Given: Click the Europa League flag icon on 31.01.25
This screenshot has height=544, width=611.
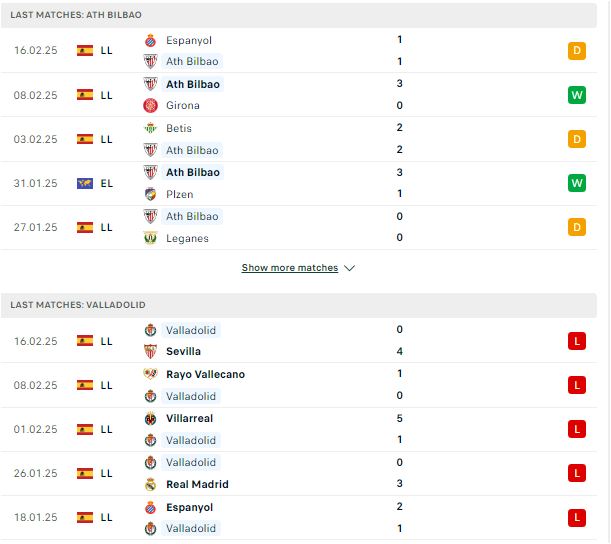Looking at the screenshot, I should point(85,183).
